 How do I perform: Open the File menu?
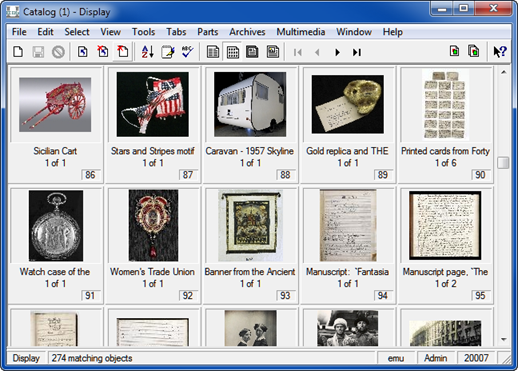pyautogui.click(x=19, y=32)
